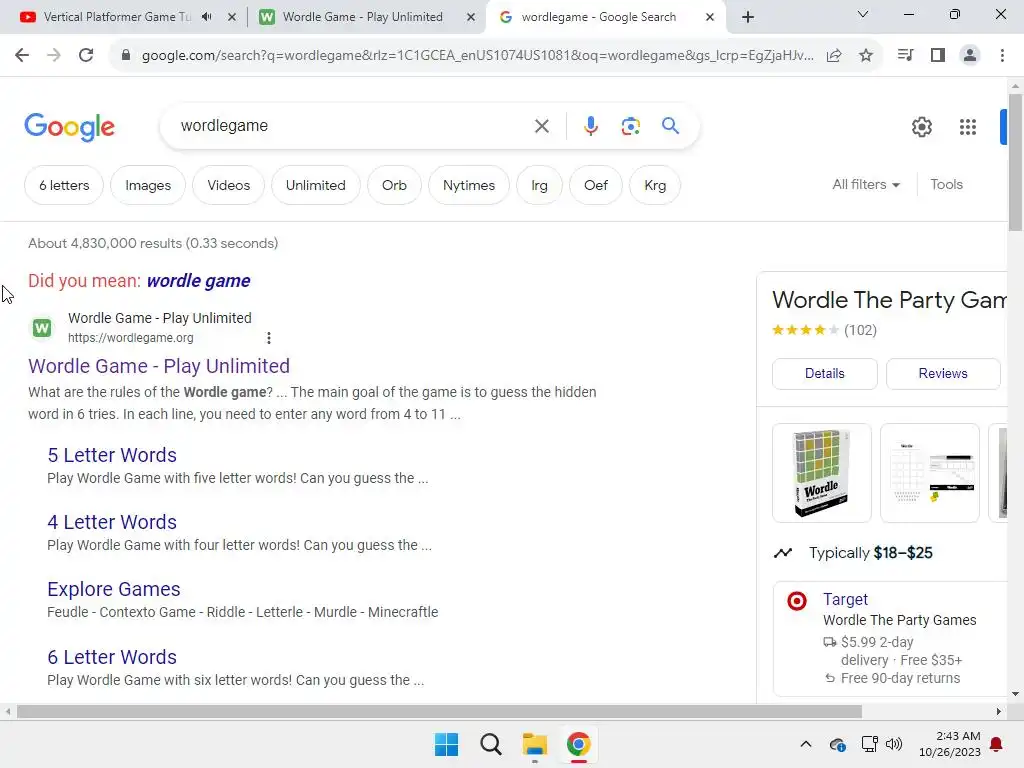This screenshot has width=1024, height=768.
Task: Click the Details button in product panel
Action: tap(825, 374)
